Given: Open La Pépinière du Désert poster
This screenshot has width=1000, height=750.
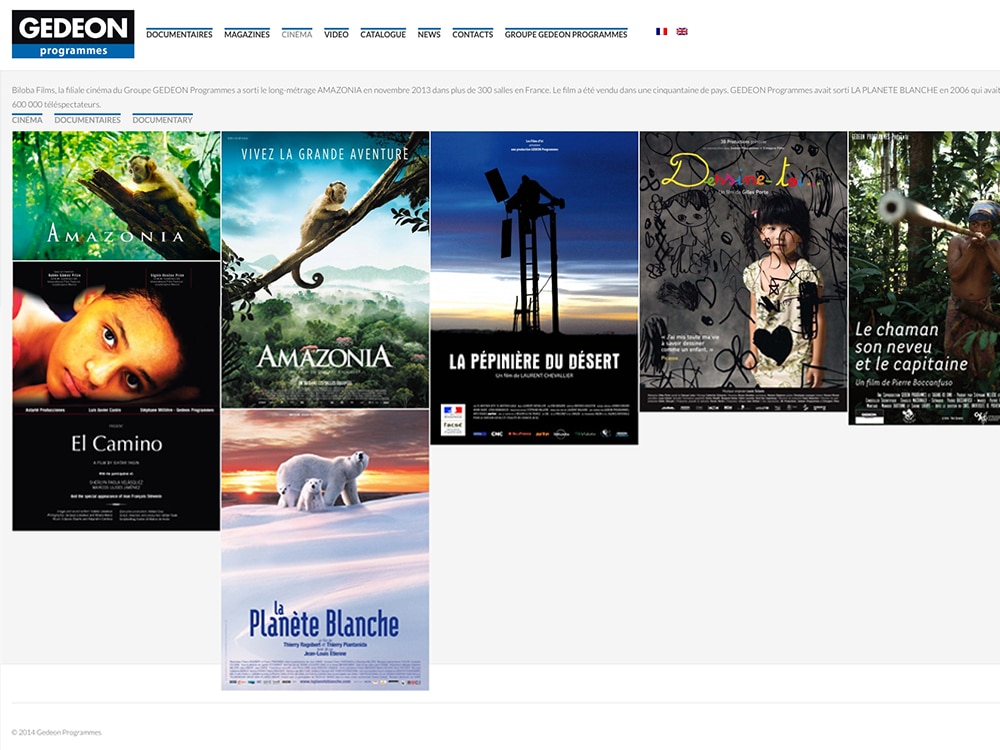Looking at the screenshot, I should 534,288.
